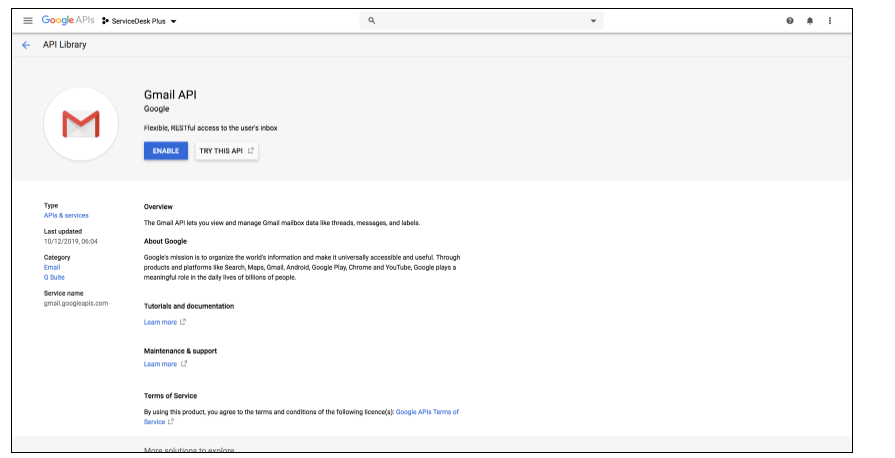The image size is (895, 458).
Task: Open Learn more under Maintenance & support
Action: tap(160, 364)
